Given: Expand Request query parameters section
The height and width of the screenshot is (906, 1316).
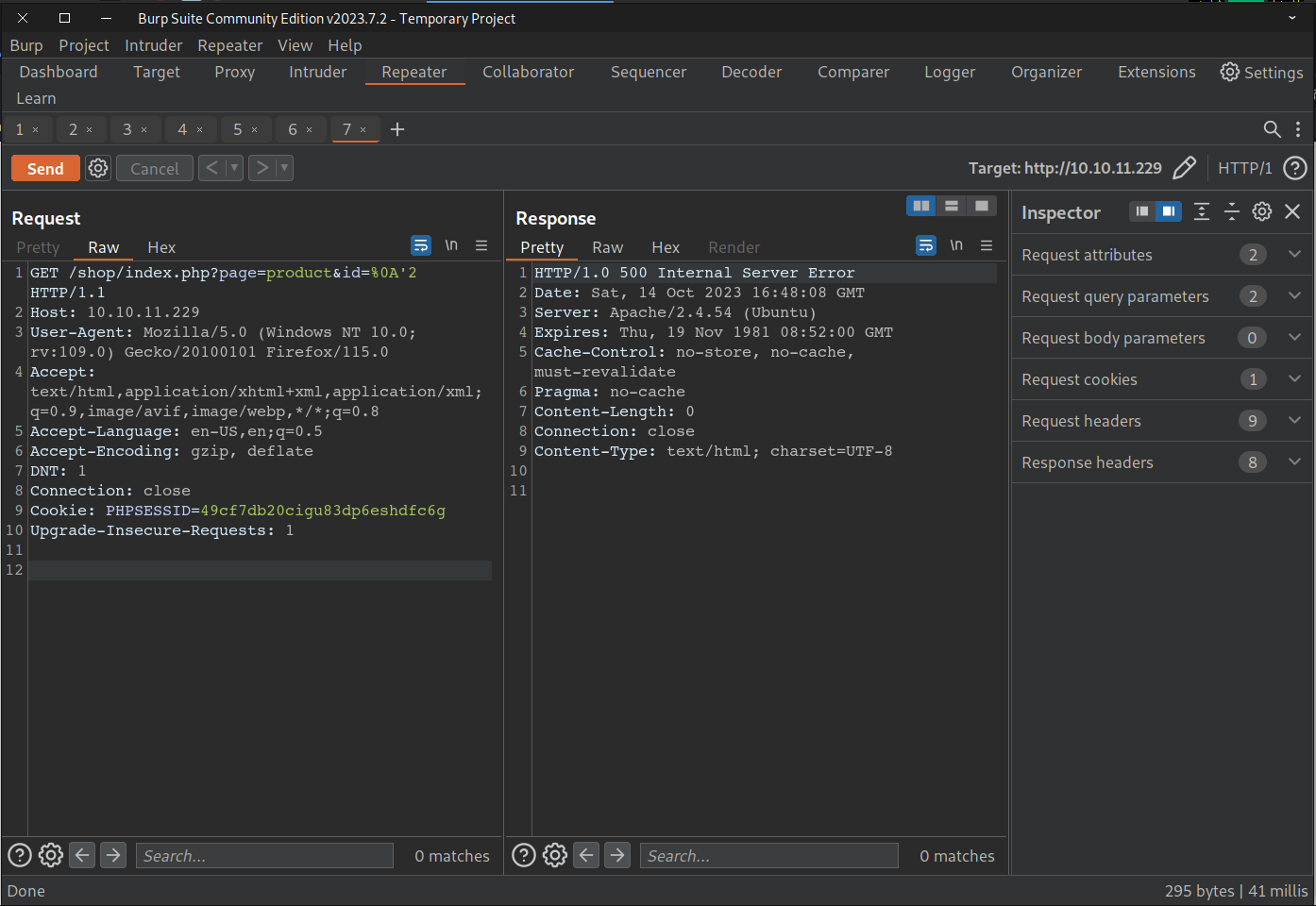Looking at the screenshot, I should pos(1294,295).
